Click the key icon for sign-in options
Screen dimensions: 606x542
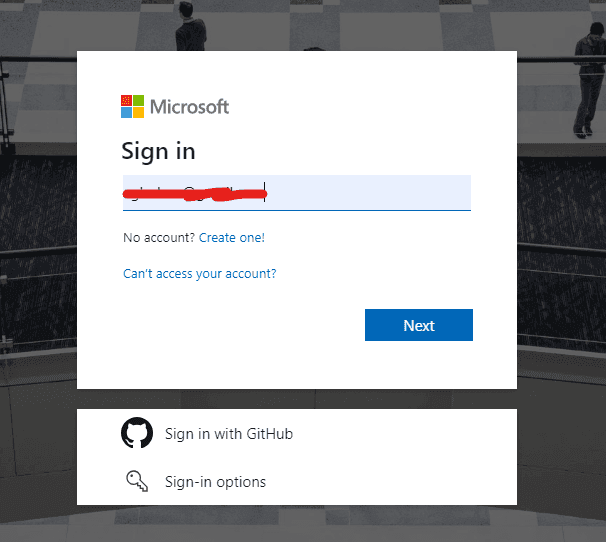137,482
